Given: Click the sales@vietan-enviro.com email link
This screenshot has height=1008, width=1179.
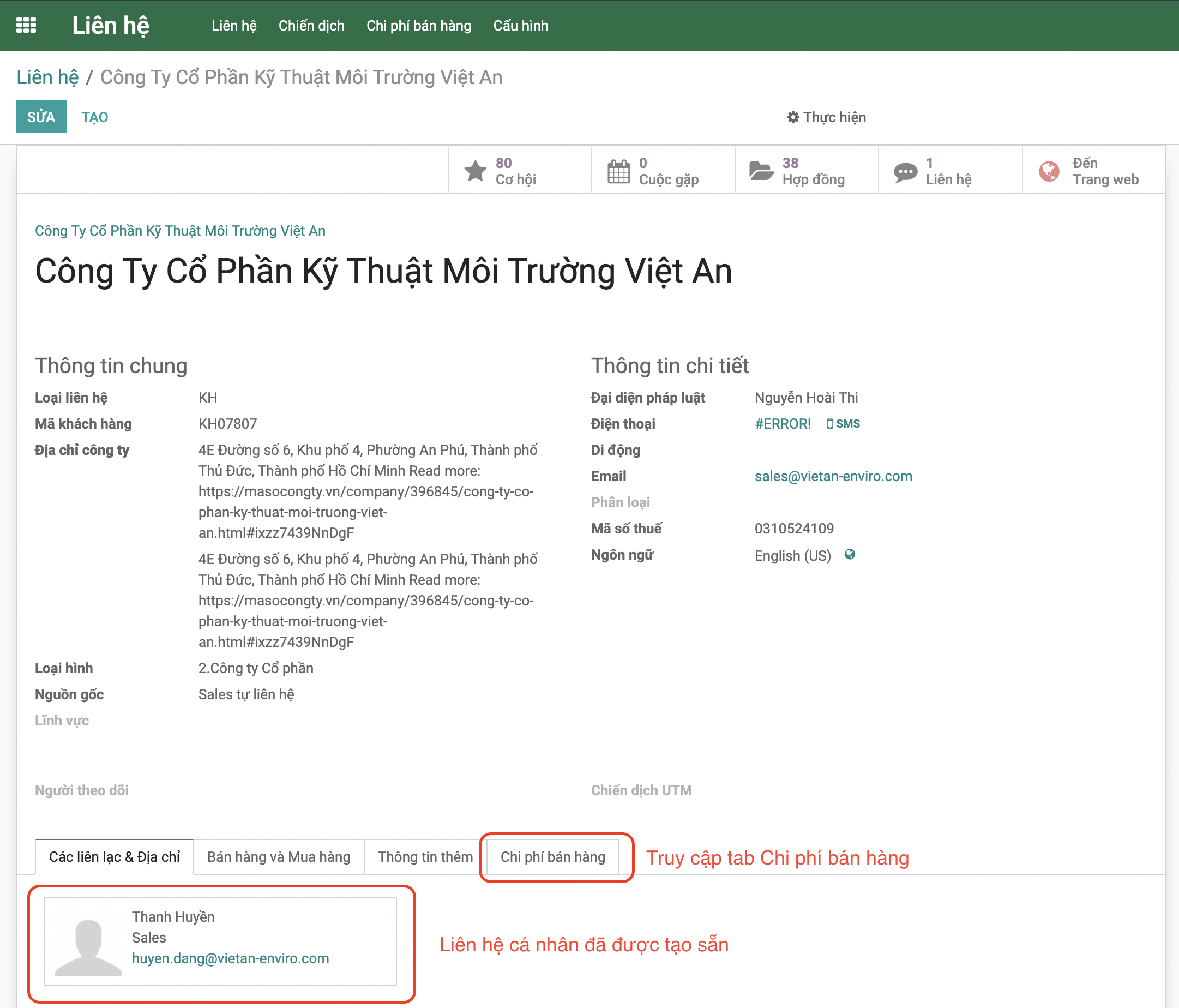Looking at the screenshot, I should pyautogui.click(x=833, y=476).
